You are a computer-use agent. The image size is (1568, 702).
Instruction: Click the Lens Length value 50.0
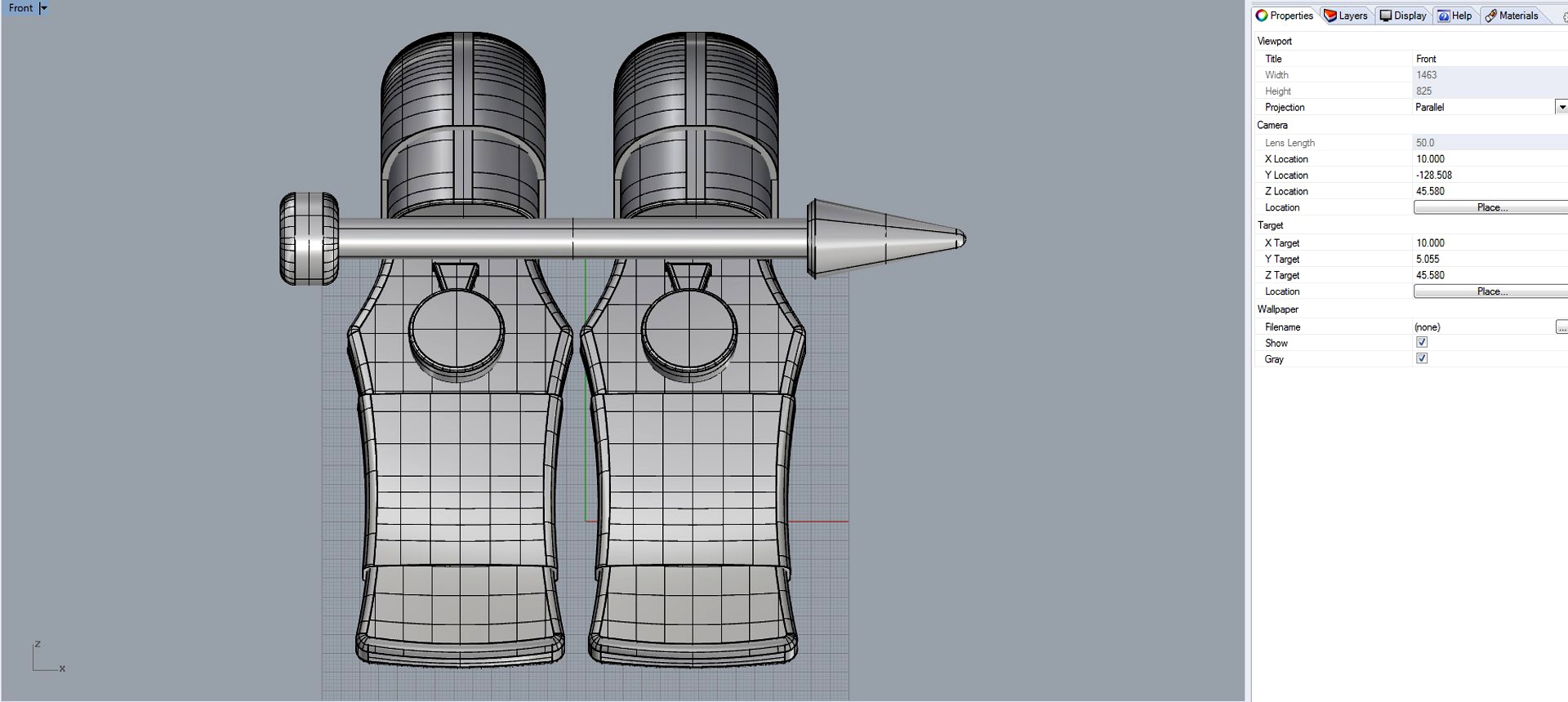tap(1490, 143)
